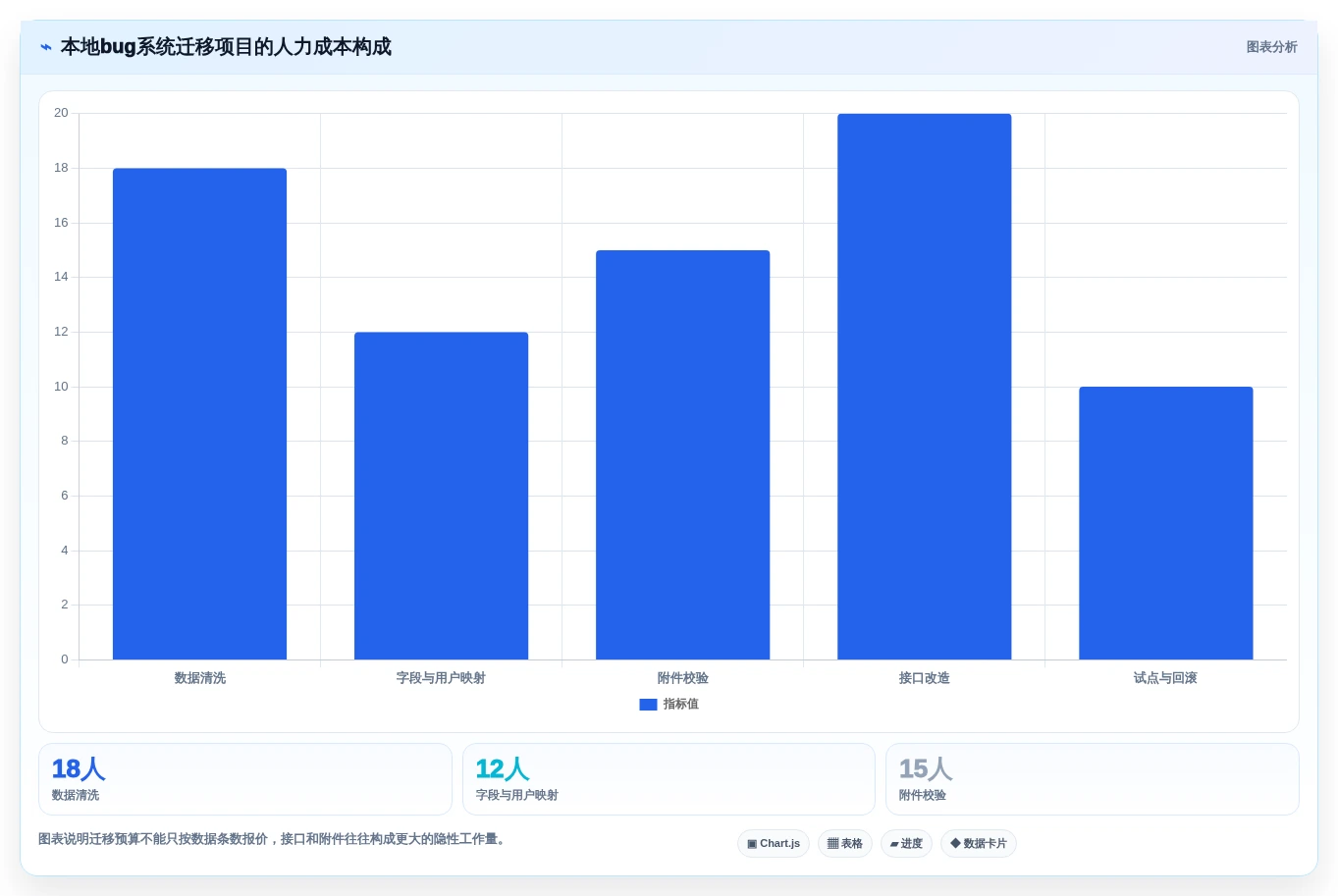
Task: Select the 数据清洗 bar in chart
Action: pos(199,414)
